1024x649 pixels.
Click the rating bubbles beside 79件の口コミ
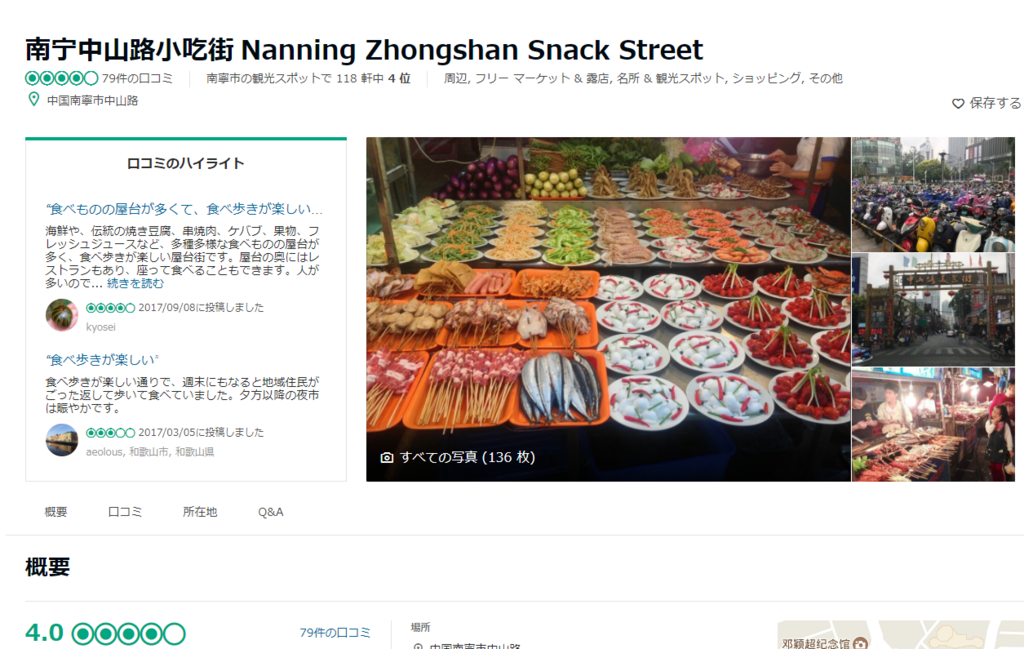pos(61,78)
